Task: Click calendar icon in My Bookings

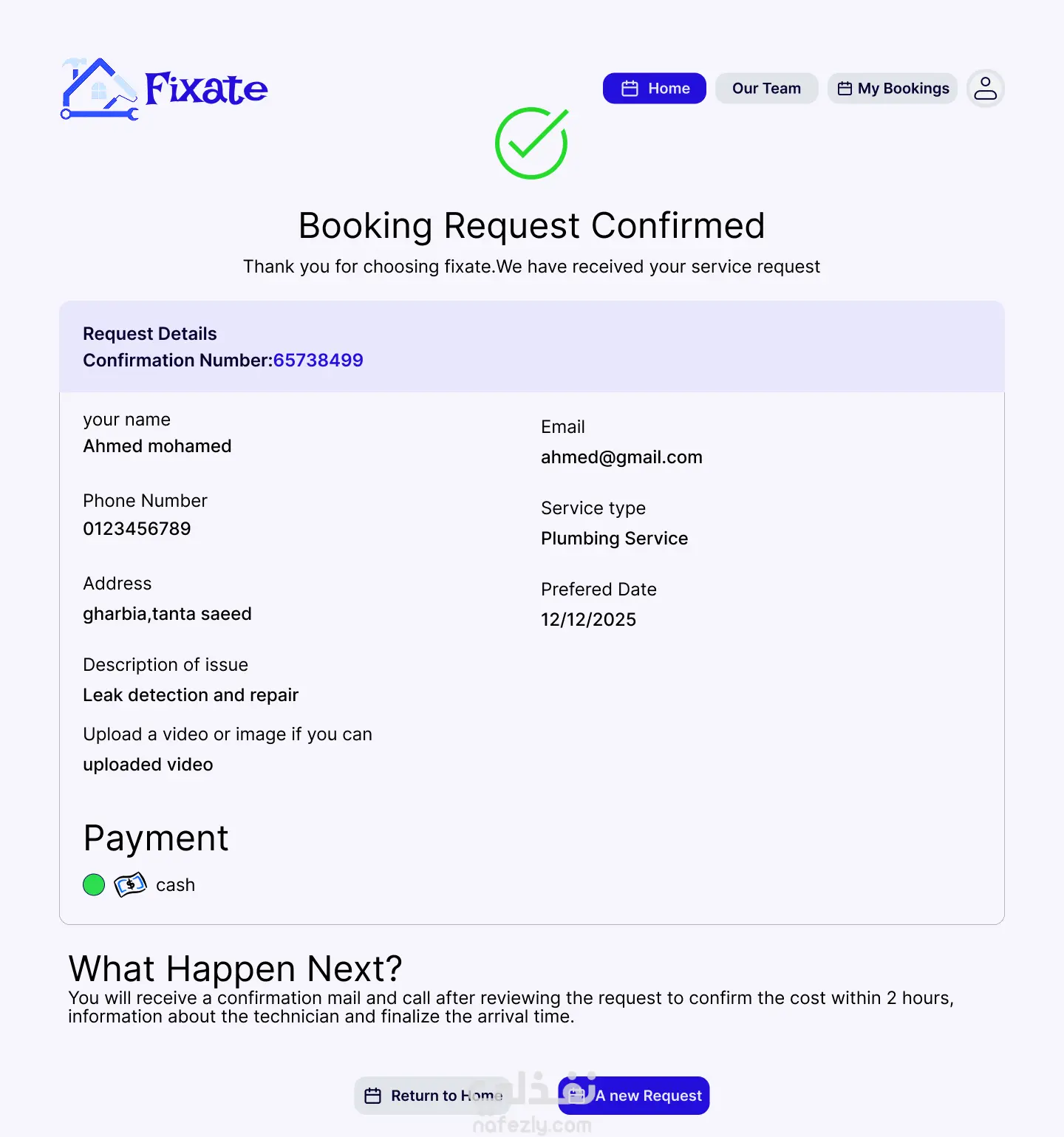Action: click(x=845, y=89)
